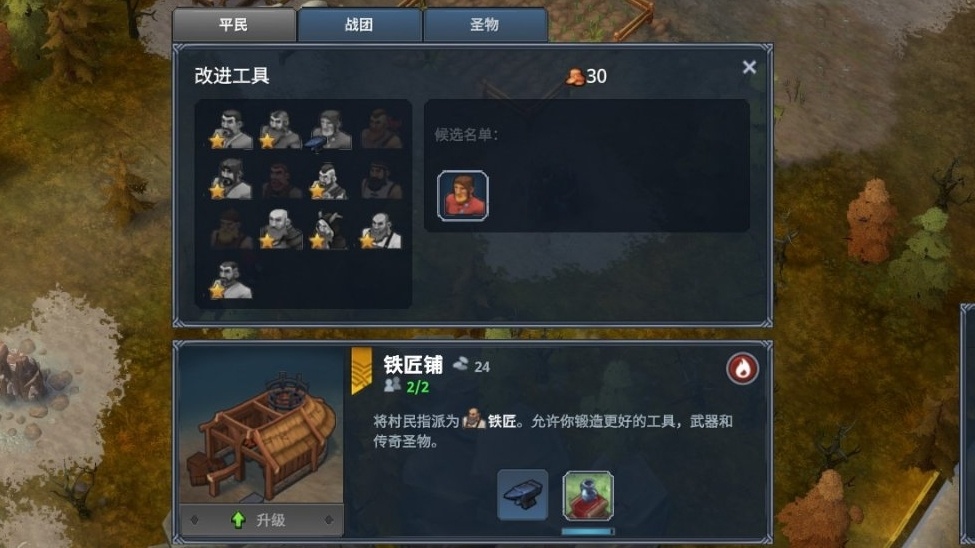Select the white-bearded starred villager in third row
The height and width of the screenshot is (548, 975).
coord(279,229)
